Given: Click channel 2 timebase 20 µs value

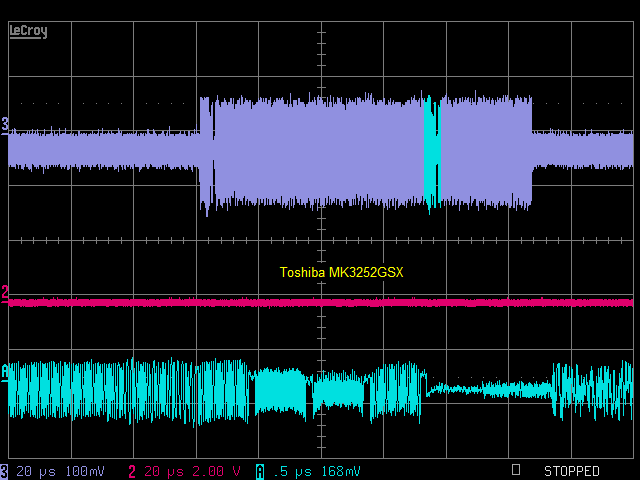Looking at the screenshot, I should coord(164,471).
